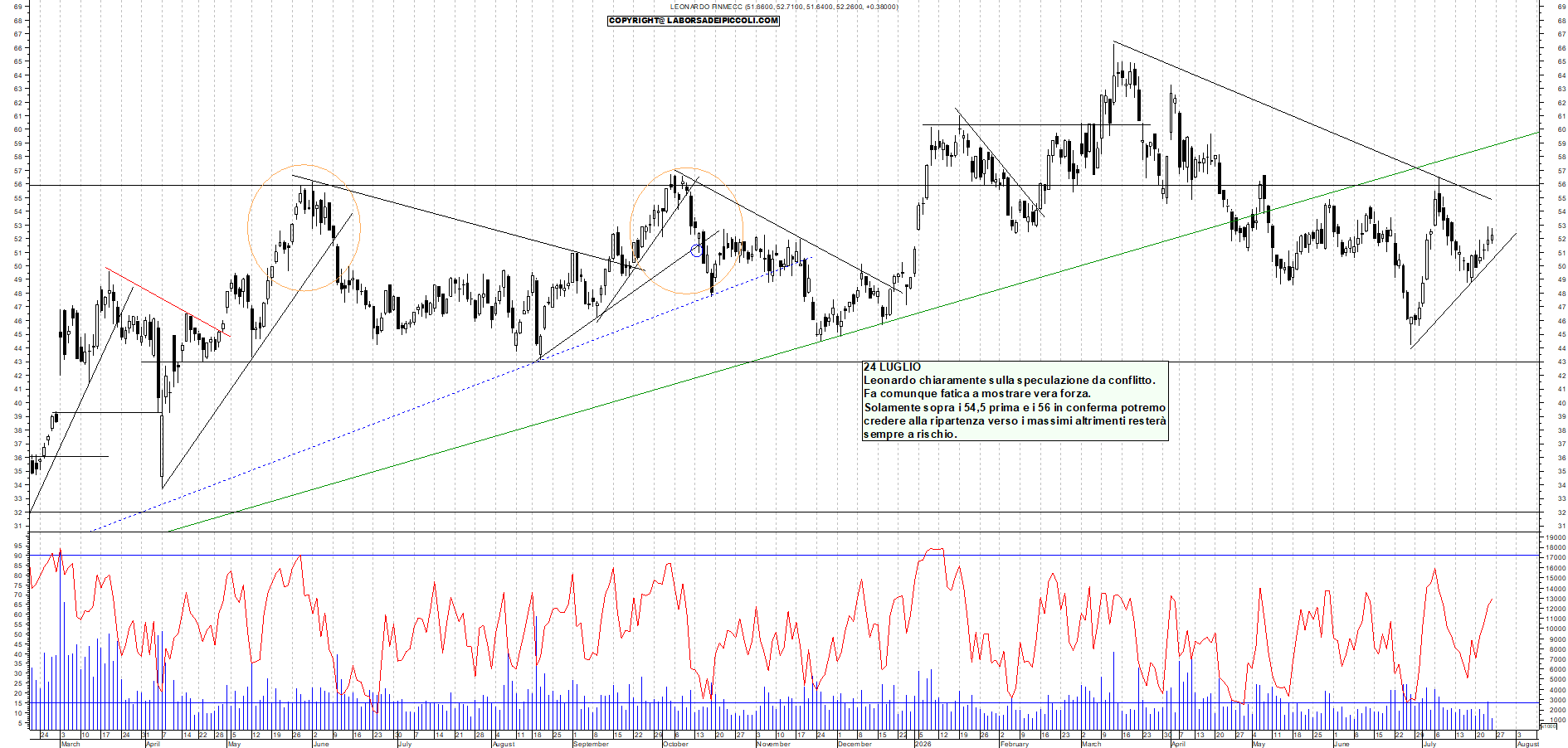Click the x1000 volume multiplier box

point(1549,726)
